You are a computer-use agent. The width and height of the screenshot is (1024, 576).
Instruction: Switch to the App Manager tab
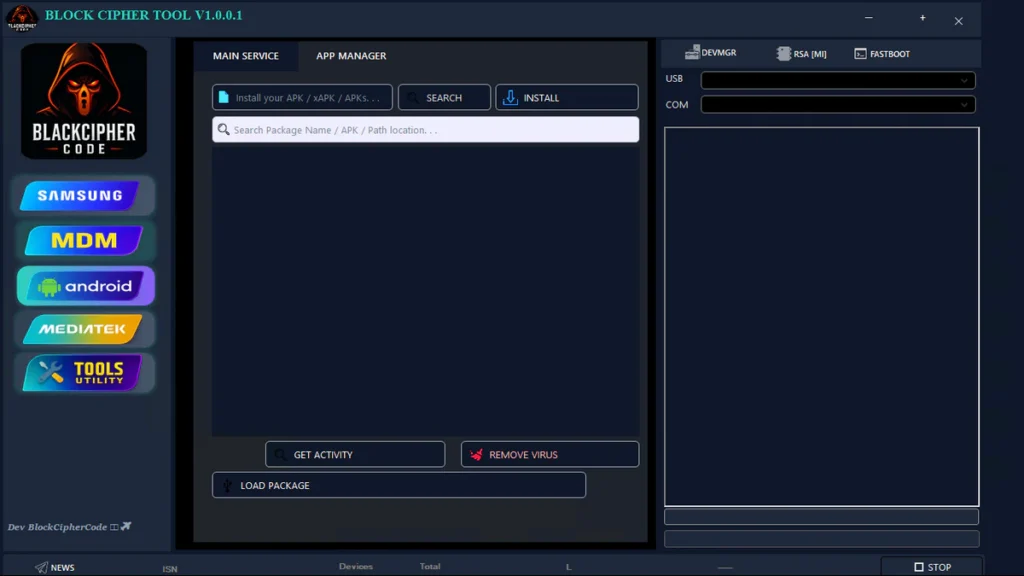[351, 56]
